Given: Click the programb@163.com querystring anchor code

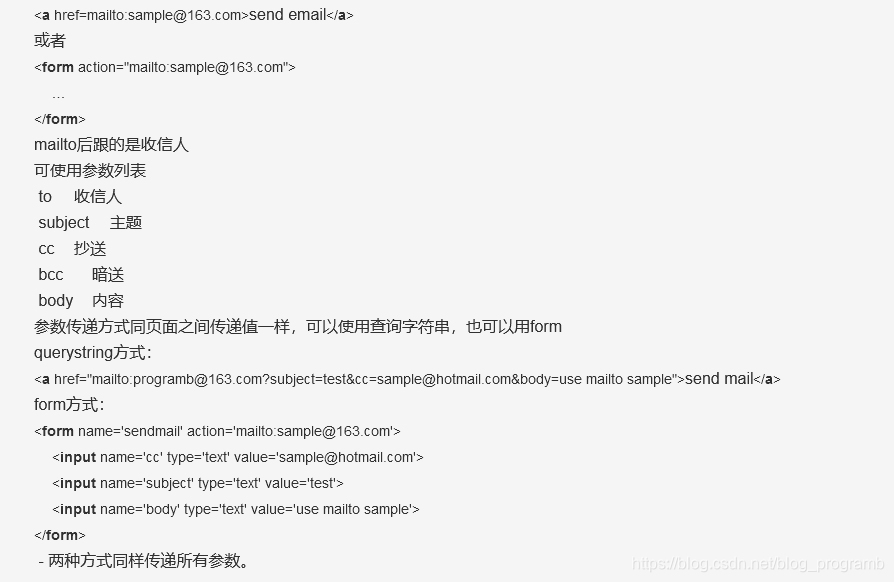Looking at the screenshot, I should 407,379.
